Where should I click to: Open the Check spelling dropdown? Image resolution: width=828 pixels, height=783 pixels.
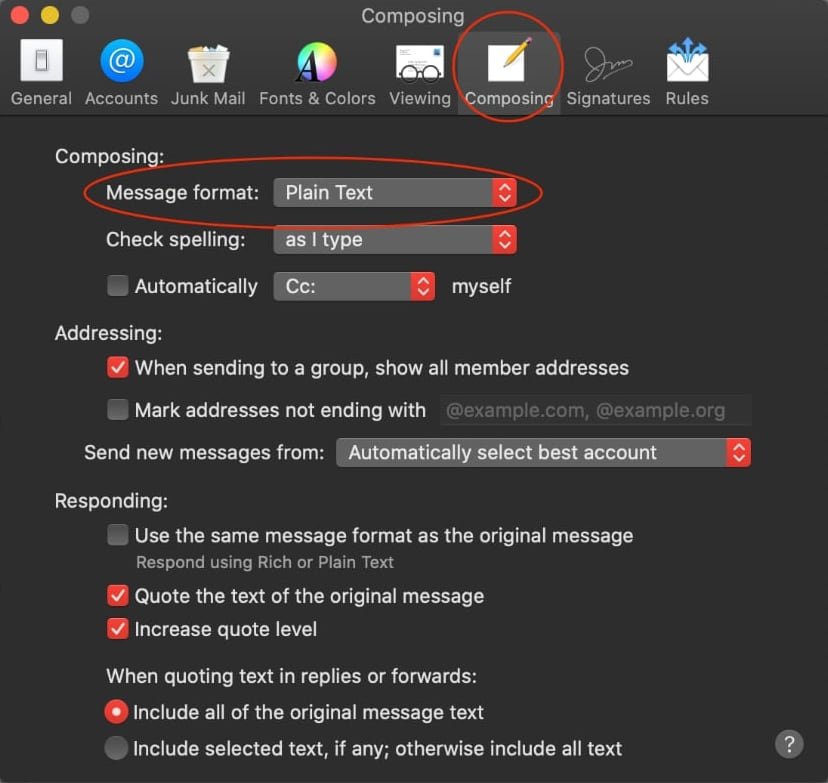click(x=395, y=240)
